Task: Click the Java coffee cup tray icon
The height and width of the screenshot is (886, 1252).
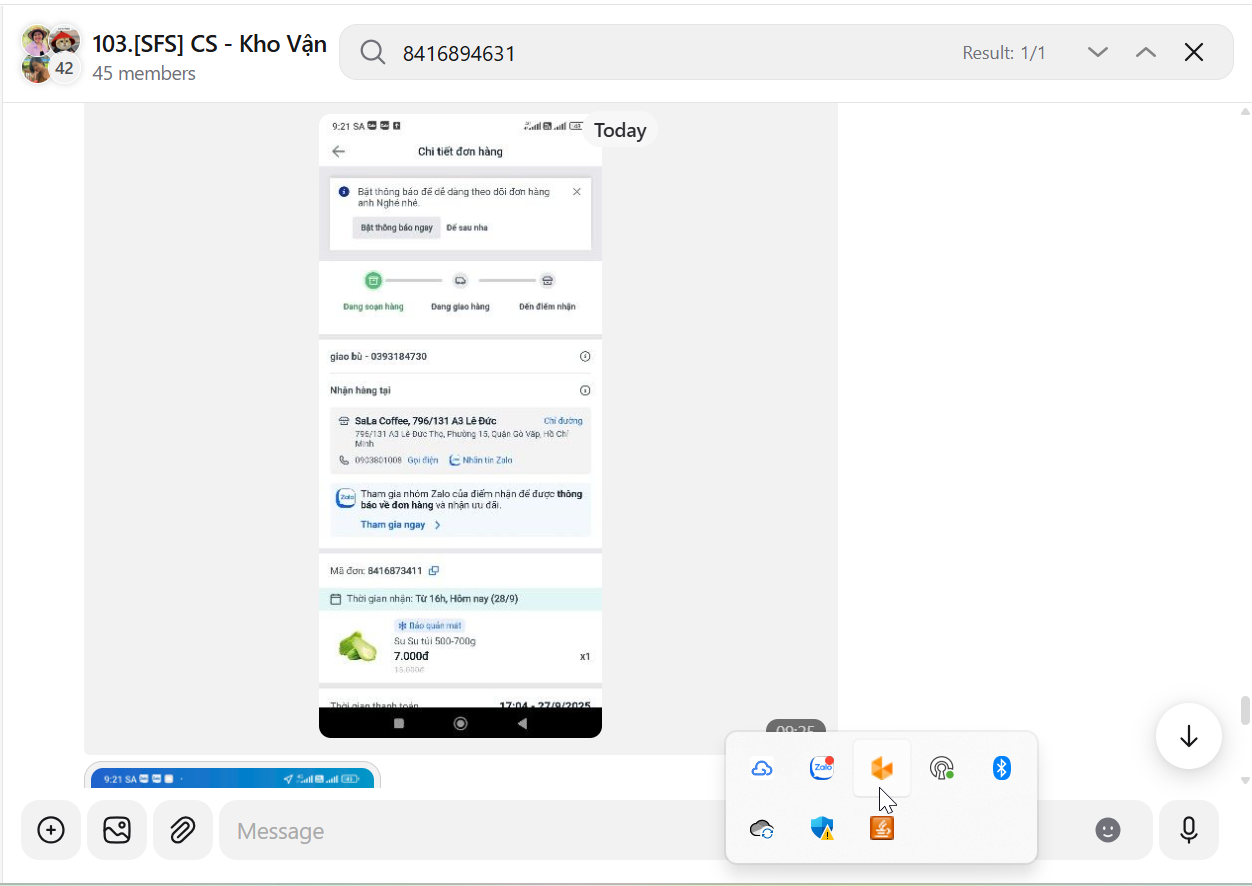Action: (x=882, y=828)
